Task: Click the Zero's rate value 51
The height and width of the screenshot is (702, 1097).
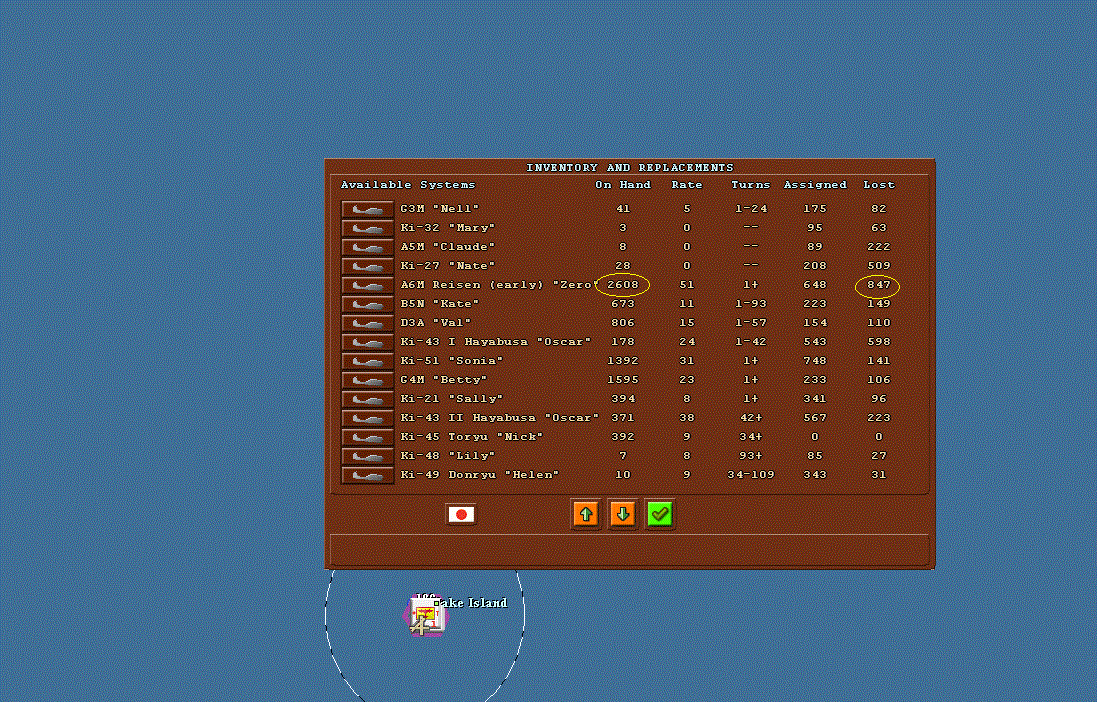Action: (686, 285)
